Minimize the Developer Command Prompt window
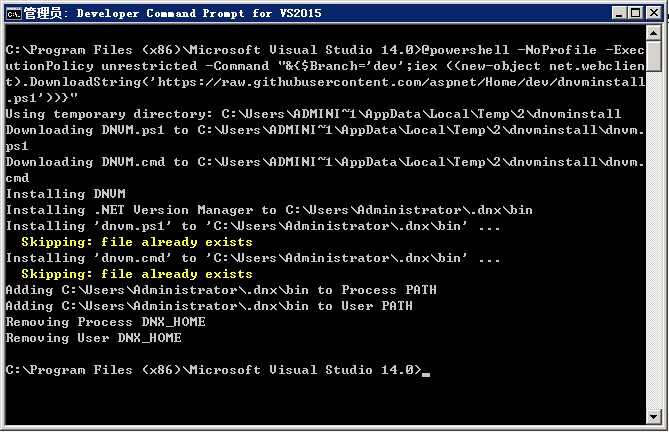 click(x=619, y=13)
